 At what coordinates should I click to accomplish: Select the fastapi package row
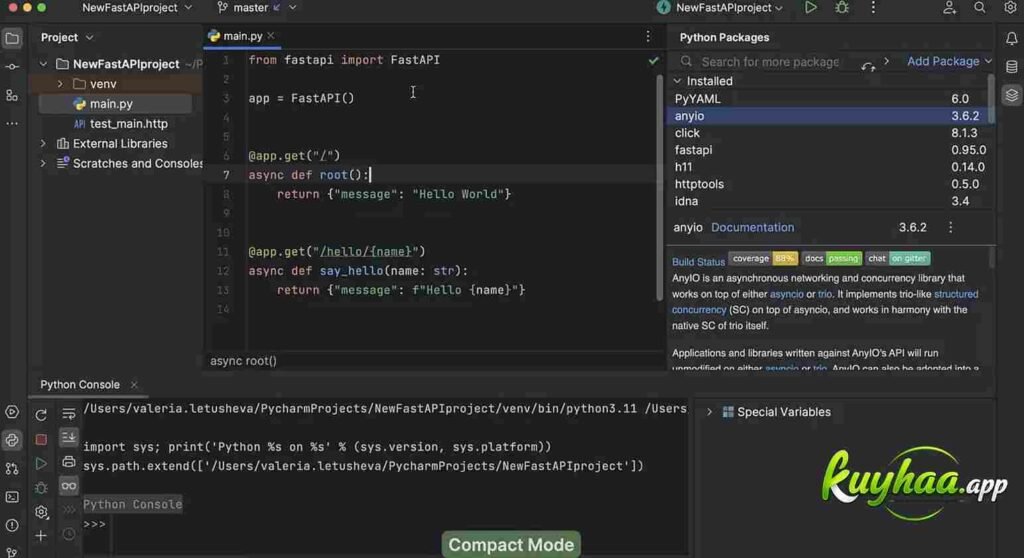tap(829, 150)
